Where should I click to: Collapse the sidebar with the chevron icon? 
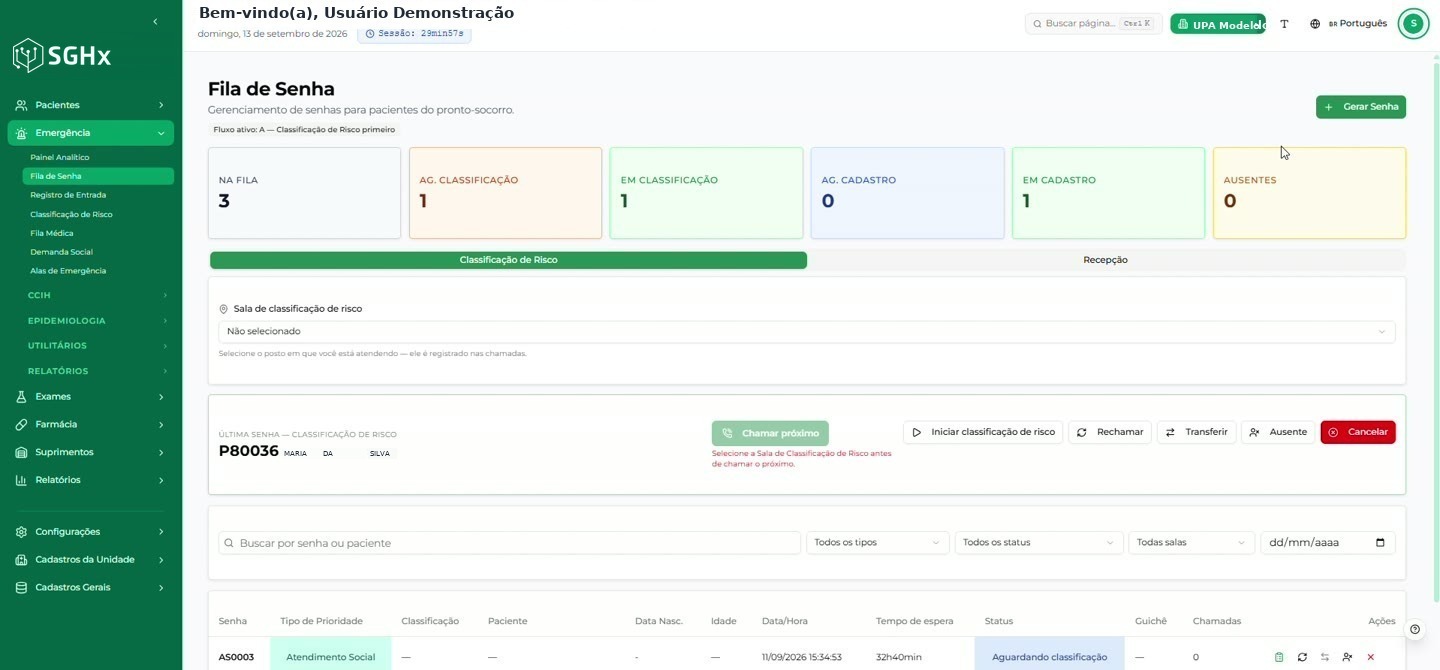point(155,21)
